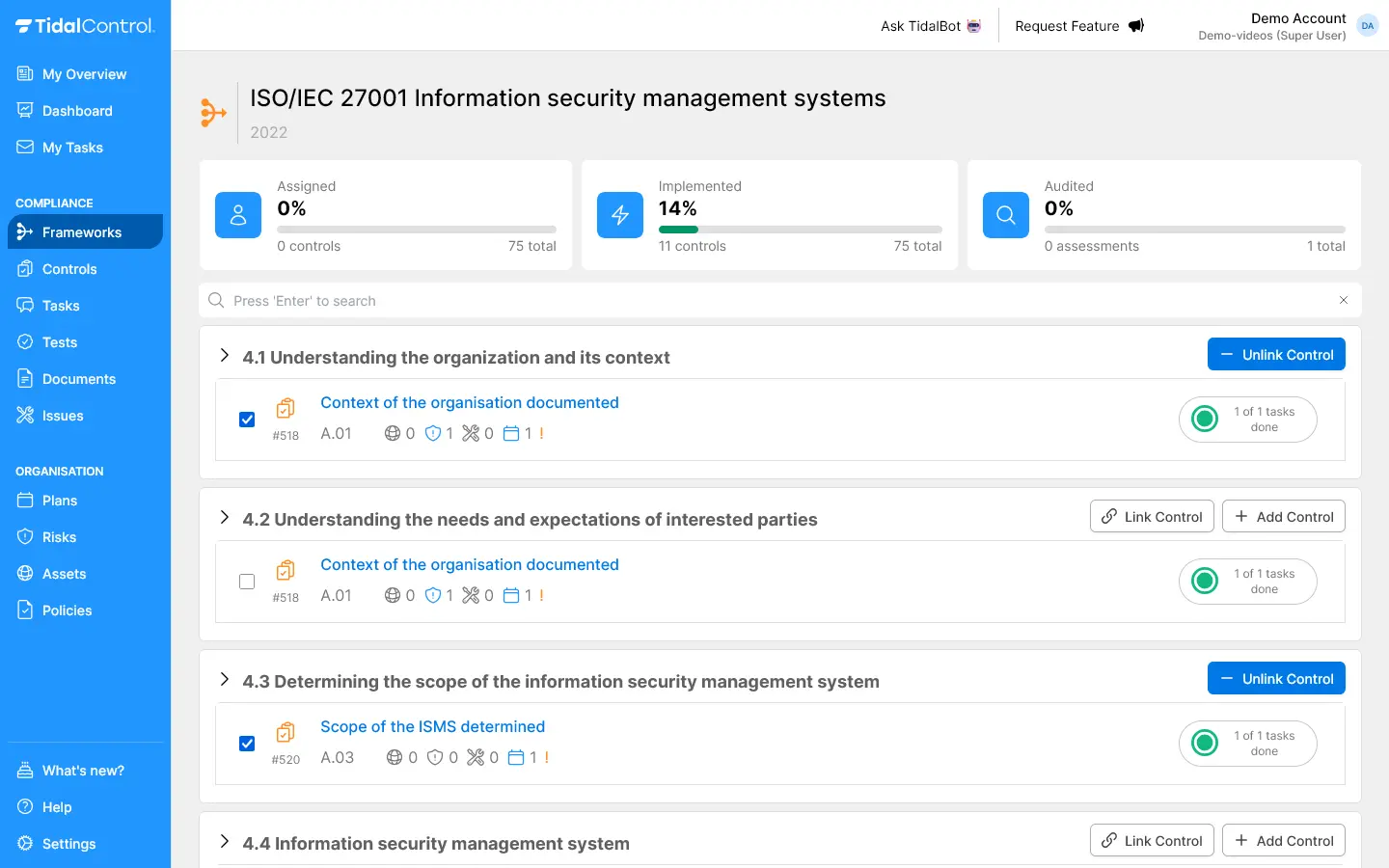Click the TidalBot robot icon
The height and width of the screenshot is (868, 1389).
click(974, 26)
